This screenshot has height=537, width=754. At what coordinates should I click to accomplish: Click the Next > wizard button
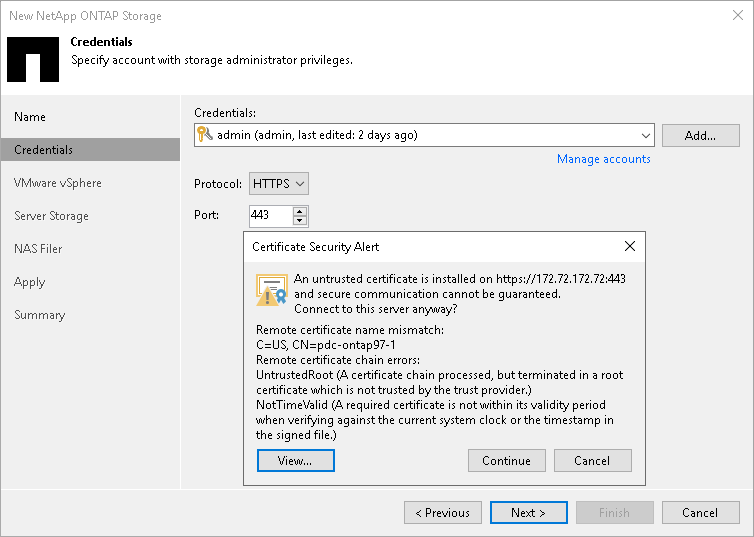(528, 512)
